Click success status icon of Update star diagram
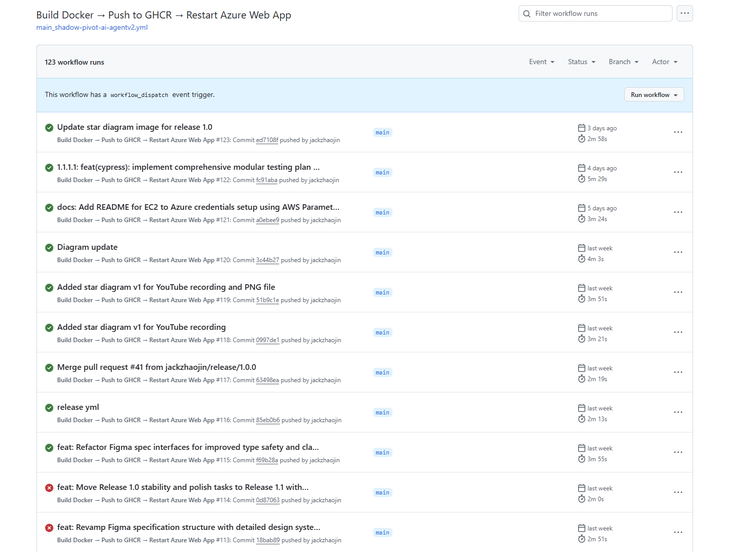 (49, 128)
